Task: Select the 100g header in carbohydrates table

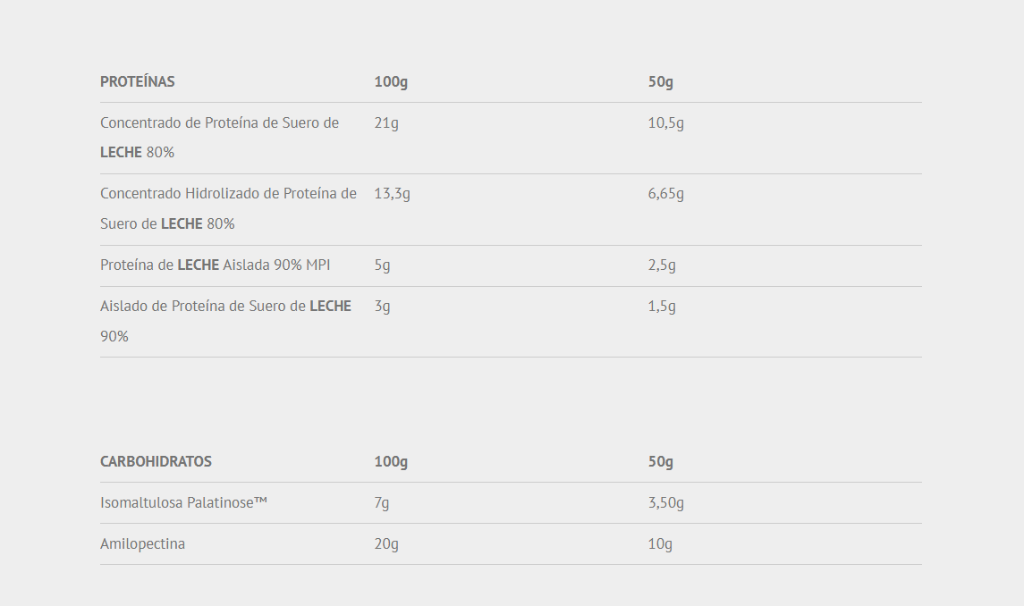Action: pos(391,462)
